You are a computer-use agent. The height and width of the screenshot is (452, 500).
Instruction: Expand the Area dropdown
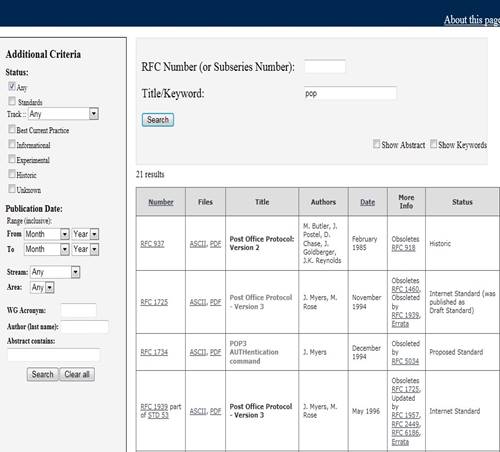[x=42, y=287]
